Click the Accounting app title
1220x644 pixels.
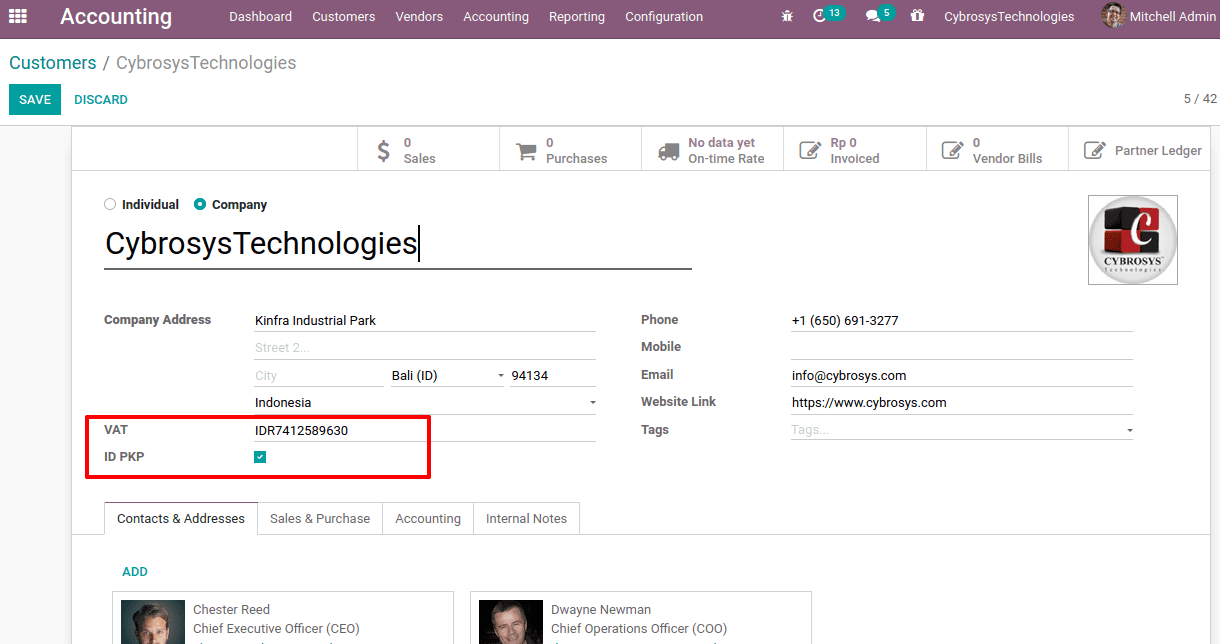116,17
